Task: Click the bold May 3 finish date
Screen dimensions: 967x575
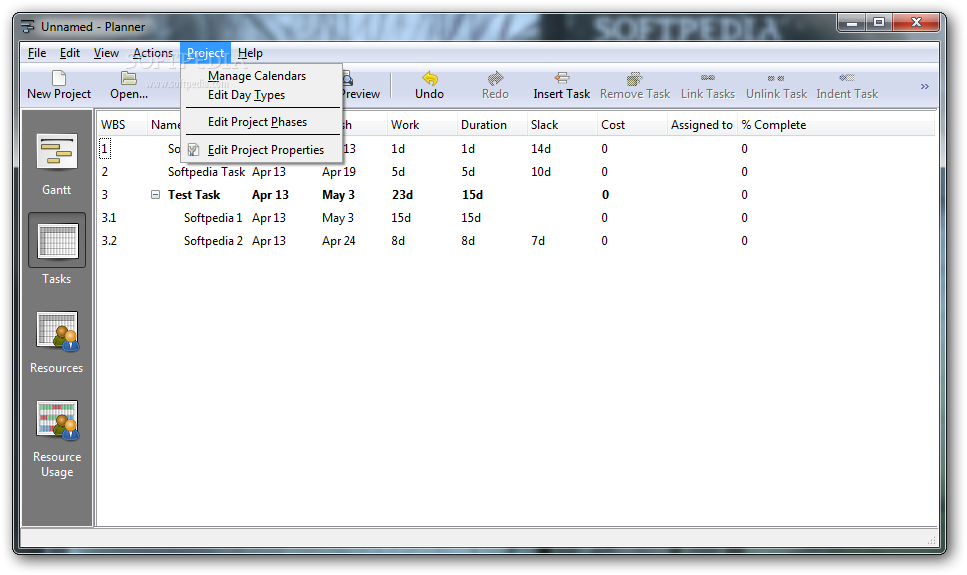Action: click(x=338, y=194)
